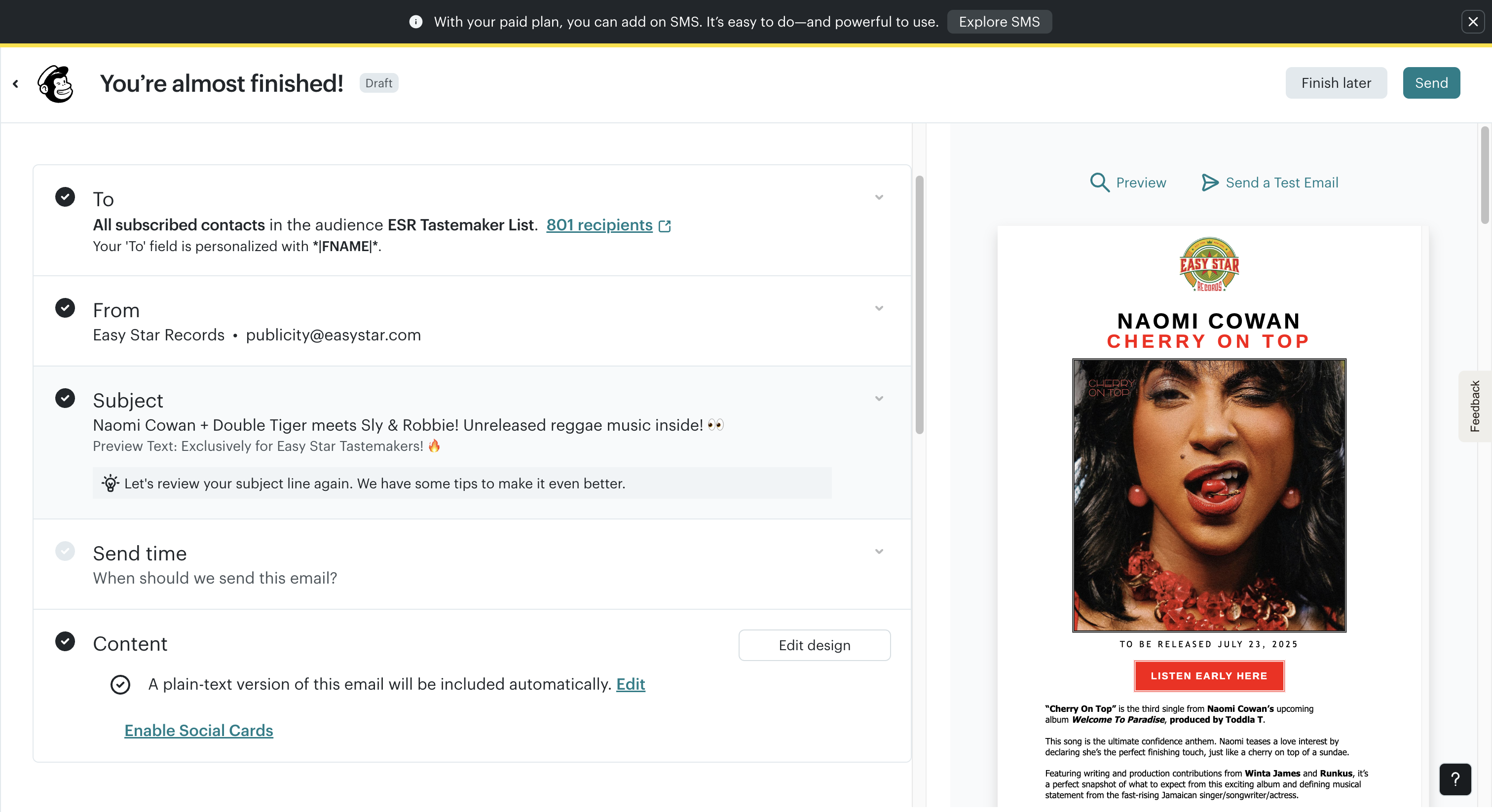Expand the To section chevron
This screenshot has width=1492, height=812.
[879, 197]
